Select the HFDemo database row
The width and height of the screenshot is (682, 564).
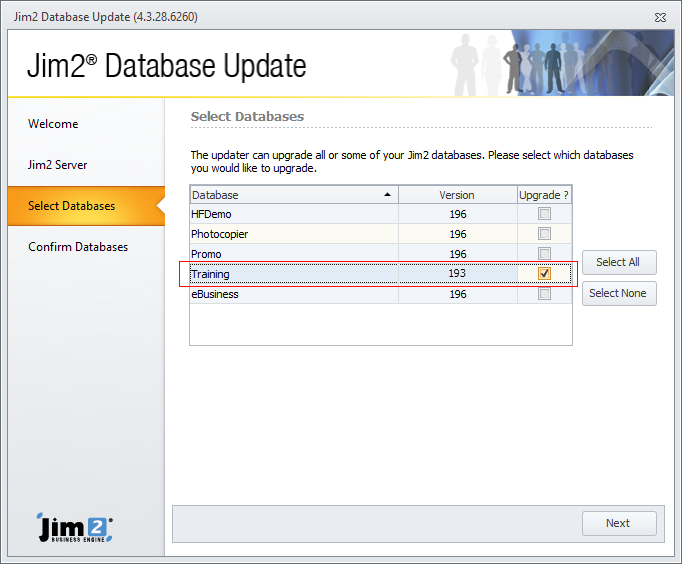point(381,214)
